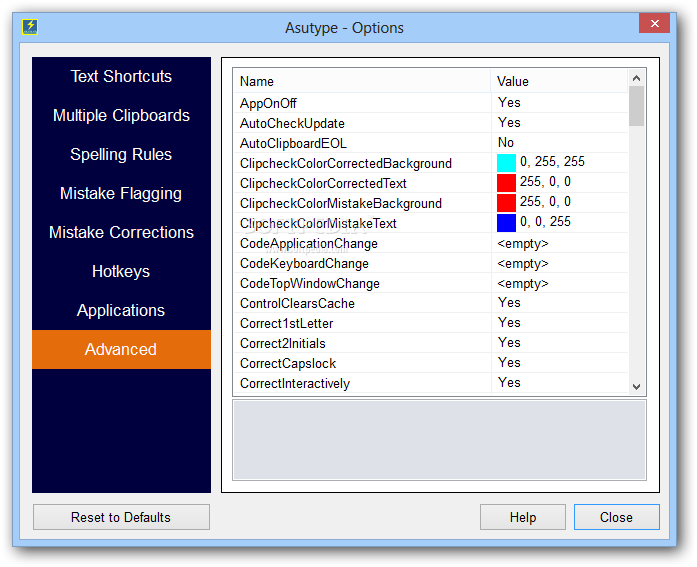Screen dimensions: 697x567
Task: Click the Yes value of CorrectInteractively
Action: [509, 383]
